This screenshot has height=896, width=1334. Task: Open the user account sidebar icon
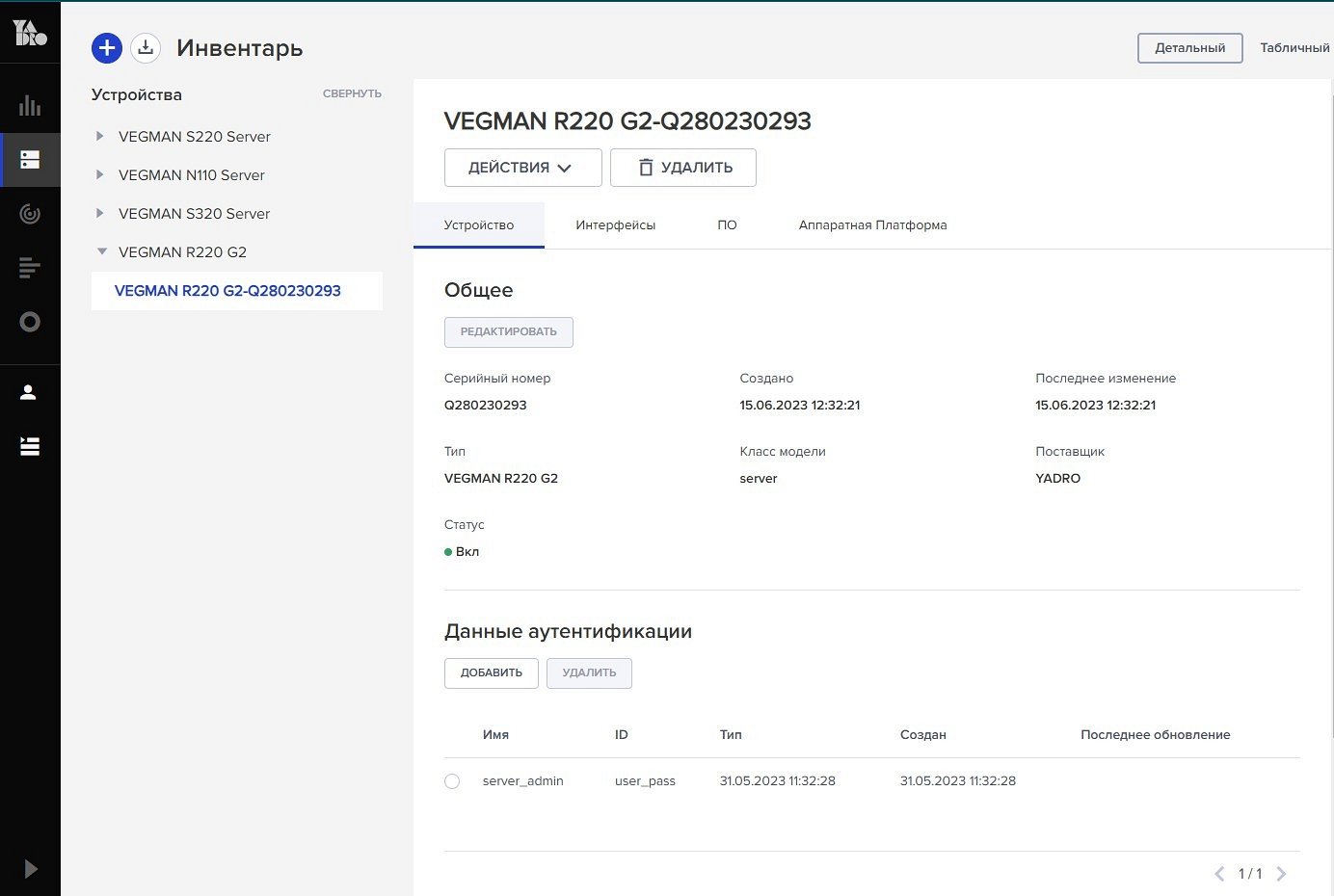click(x=29, y=392)
